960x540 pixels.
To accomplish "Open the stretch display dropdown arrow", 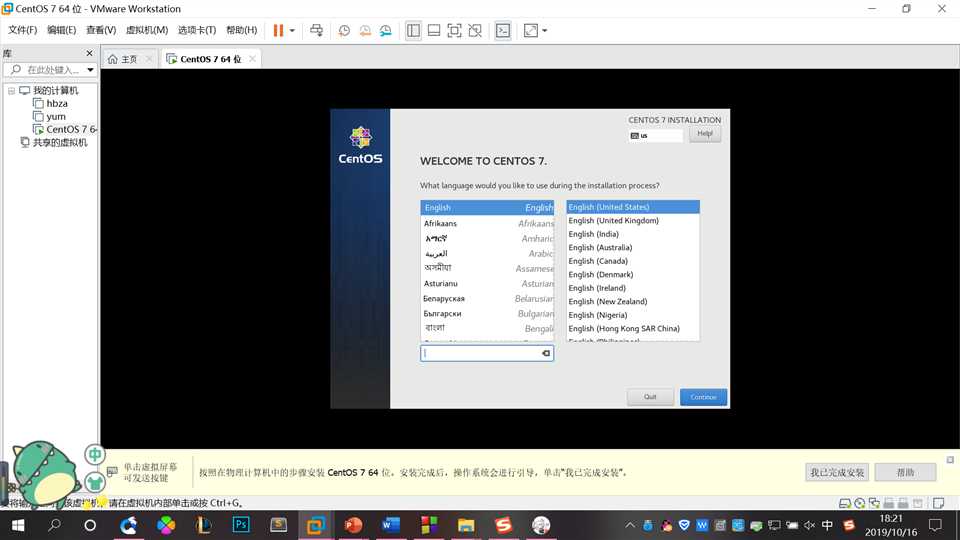I will [x=545, y=31].
